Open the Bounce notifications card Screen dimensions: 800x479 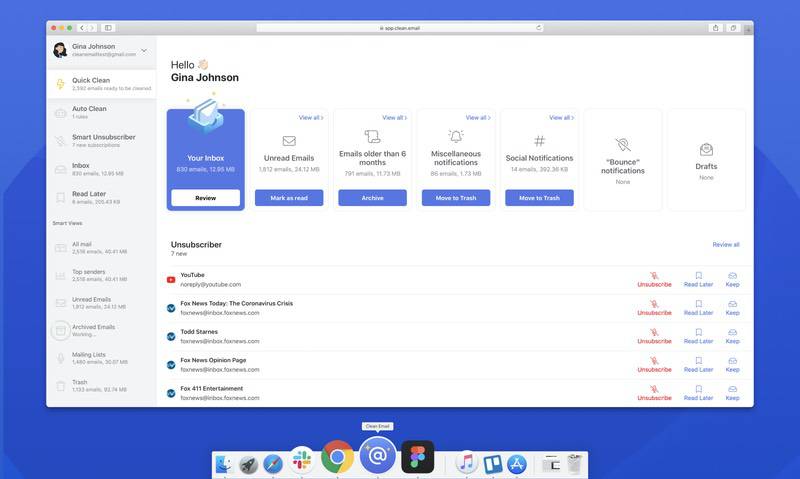[622, 160]
